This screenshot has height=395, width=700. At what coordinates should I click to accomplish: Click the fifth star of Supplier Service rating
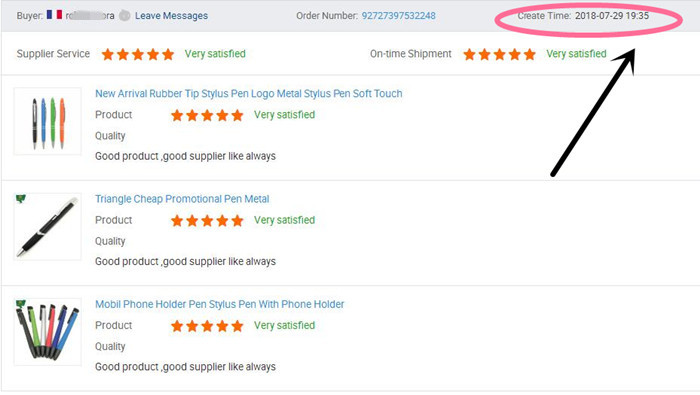tap(168, 54)
